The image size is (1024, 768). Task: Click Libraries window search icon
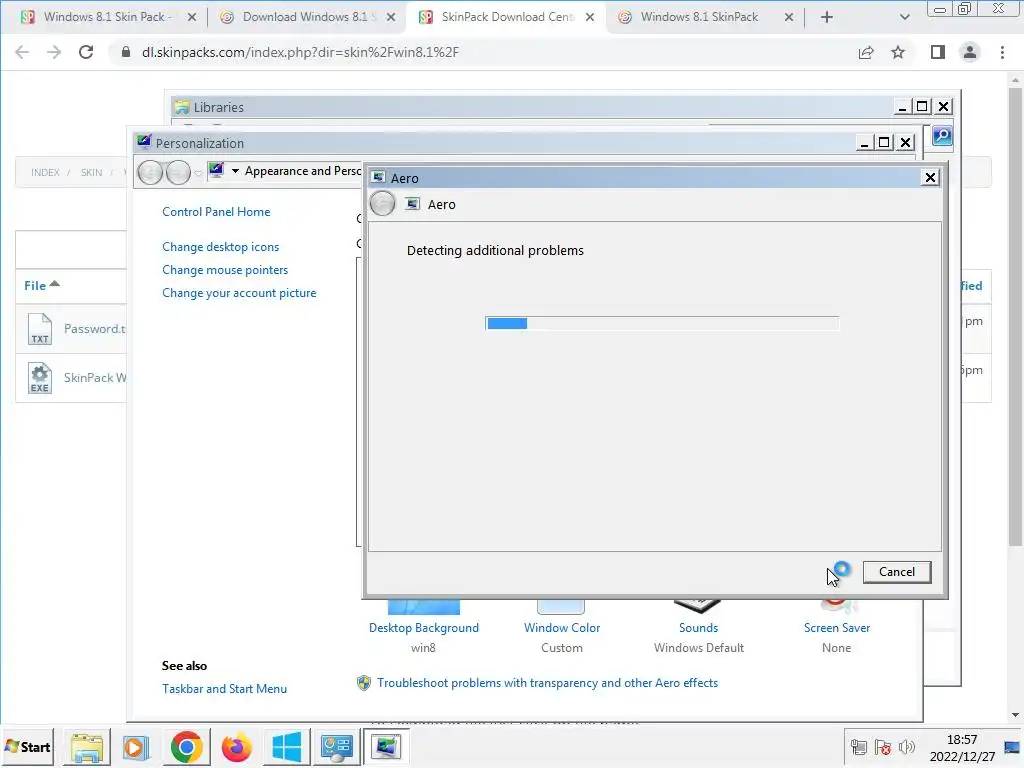[x=942, y=136]
